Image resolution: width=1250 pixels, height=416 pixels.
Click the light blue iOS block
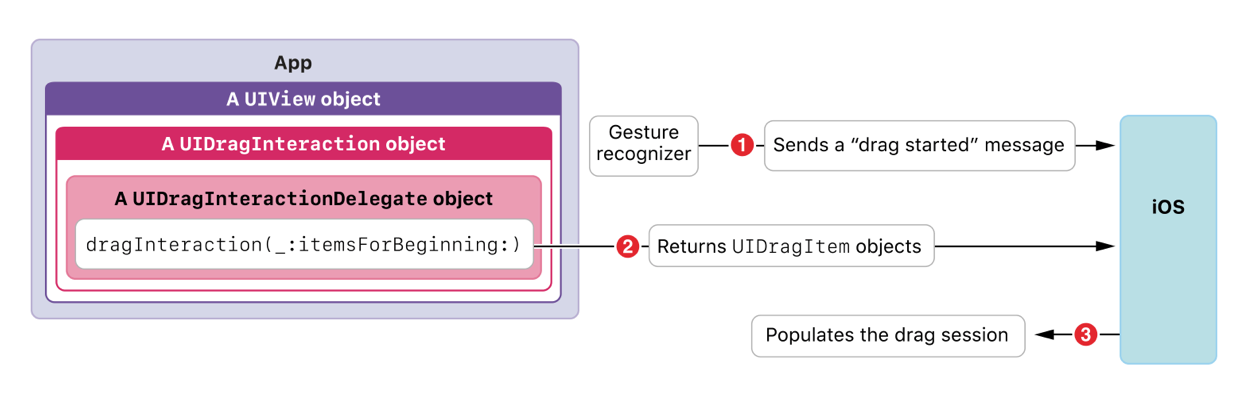click(x=1168, y=239)
